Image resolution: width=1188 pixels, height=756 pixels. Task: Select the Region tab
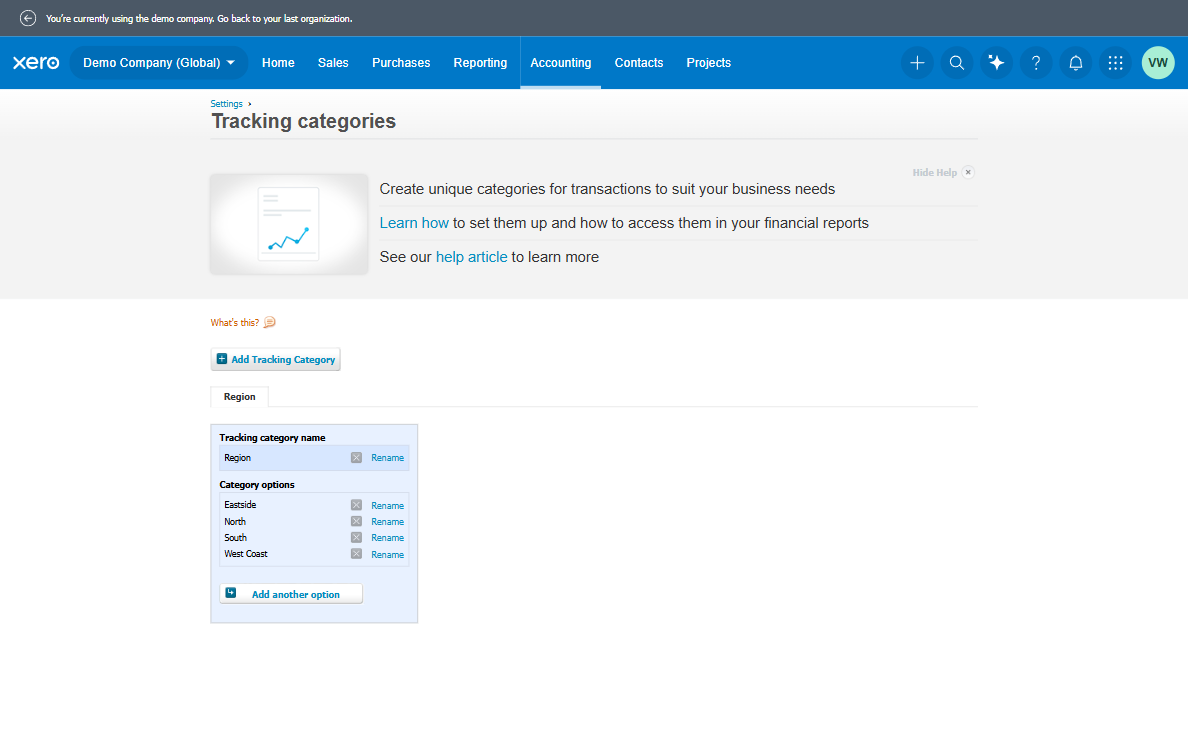click(239, 396)
